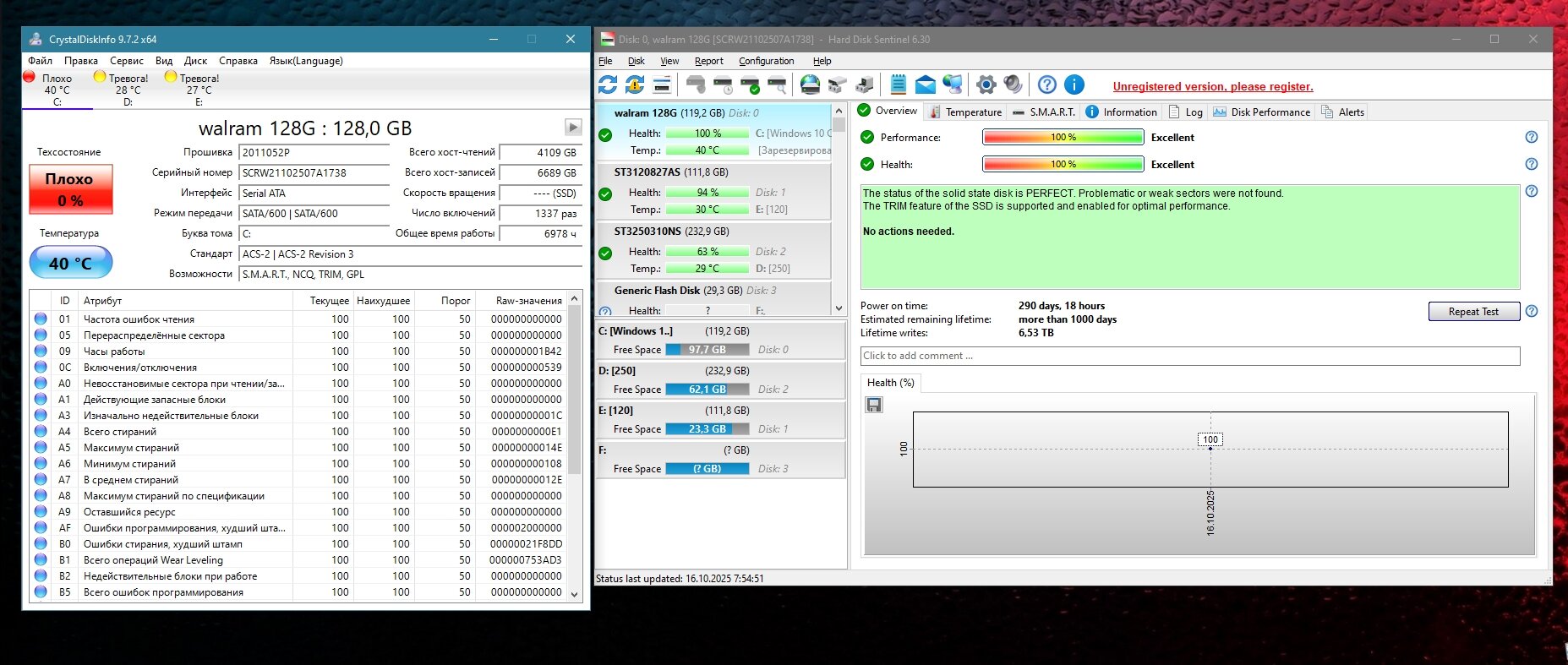Click S.M.A.R.T. attribute list scroll-down arrow
The height and width of the screenshot is (665, 1568).
575,594
